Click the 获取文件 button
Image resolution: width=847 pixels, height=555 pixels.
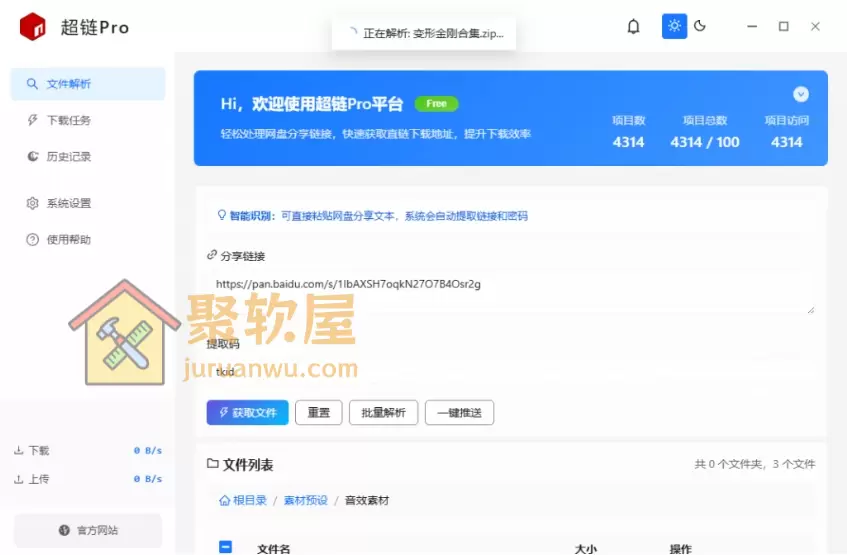(247, 413)
